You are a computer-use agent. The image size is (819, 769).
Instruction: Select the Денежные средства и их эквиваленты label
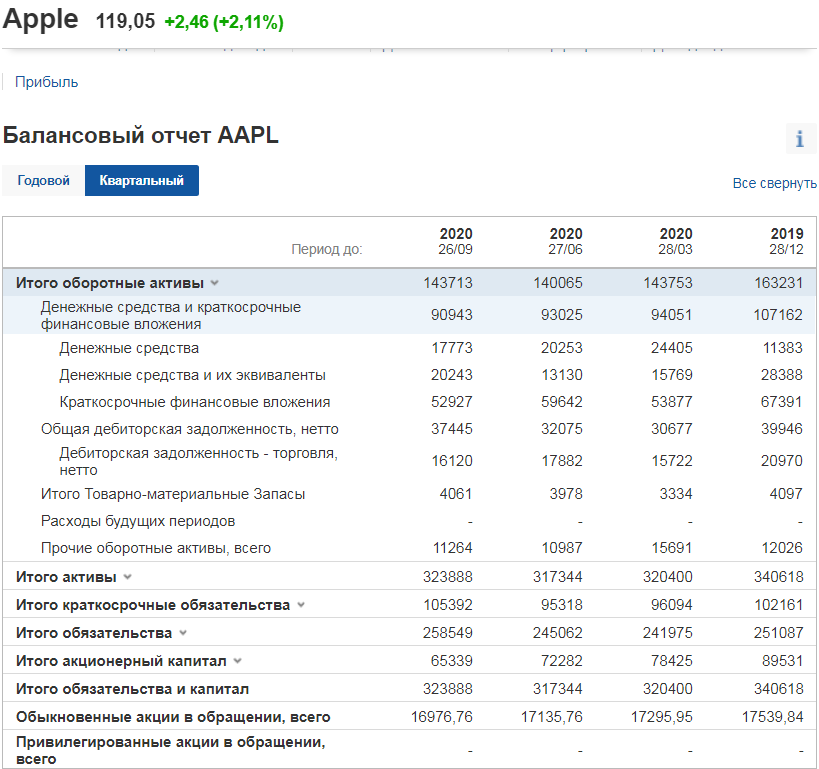pyautogui.click(x=192, y=375)
